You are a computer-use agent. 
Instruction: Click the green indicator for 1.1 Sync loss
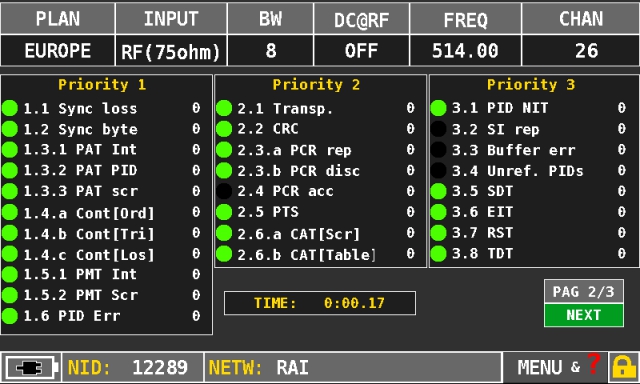click(x=10, y=108)
